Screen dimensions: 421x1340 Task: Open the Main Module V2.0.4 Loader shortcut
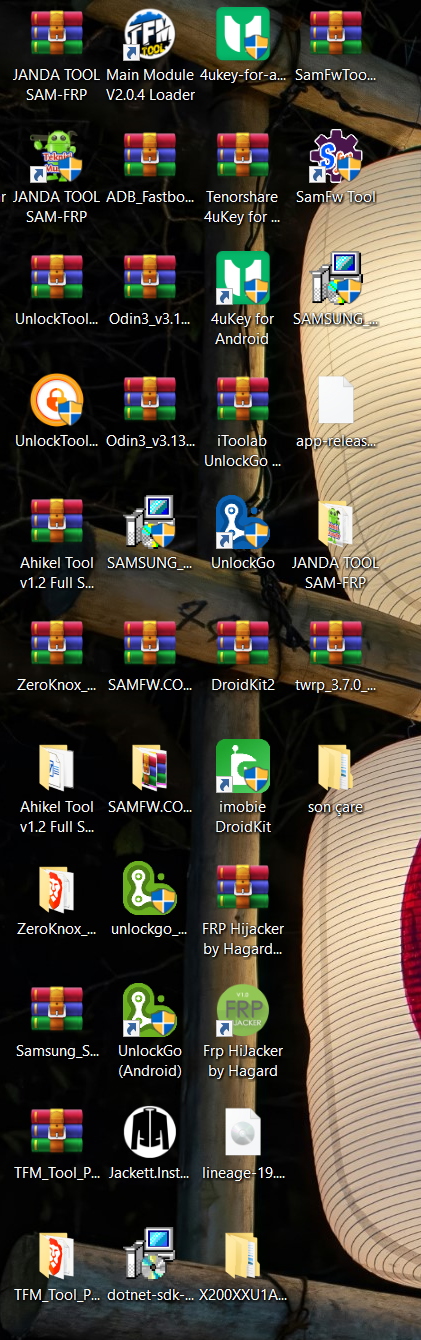coord(150,34)
